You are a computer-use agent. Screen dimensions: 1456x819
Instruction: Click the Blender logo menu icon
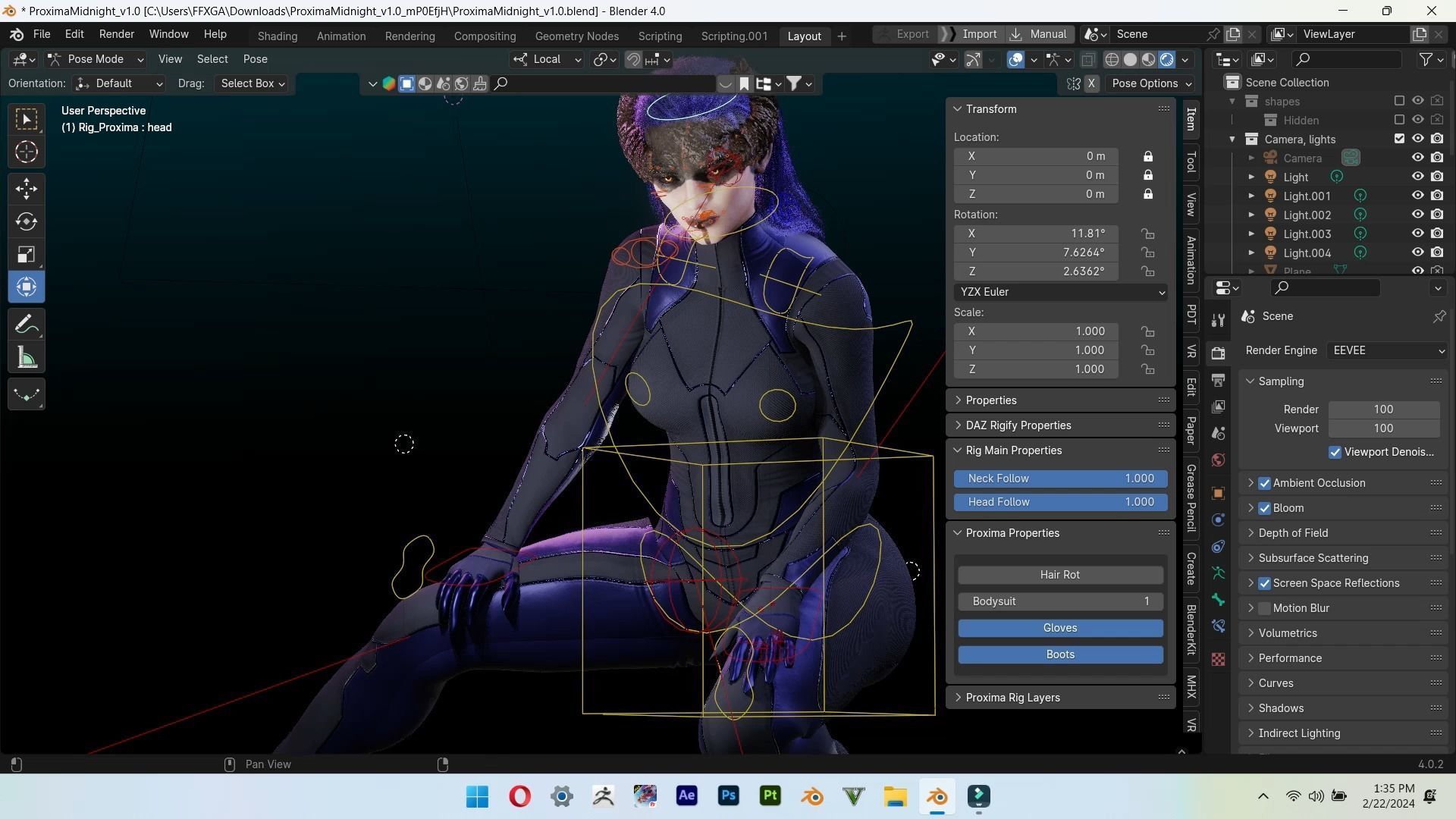click(17, 35)
